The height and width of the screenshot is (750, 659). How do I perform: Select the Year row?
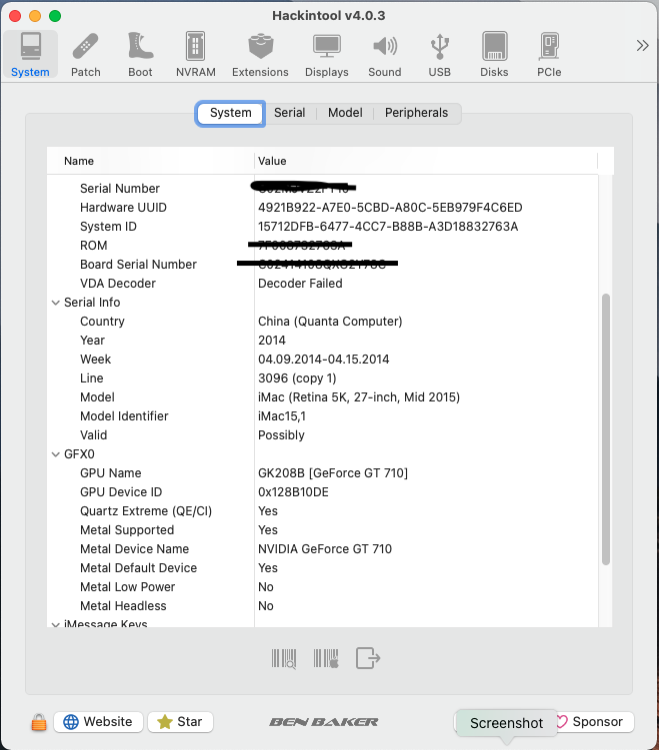click(323, 341)
